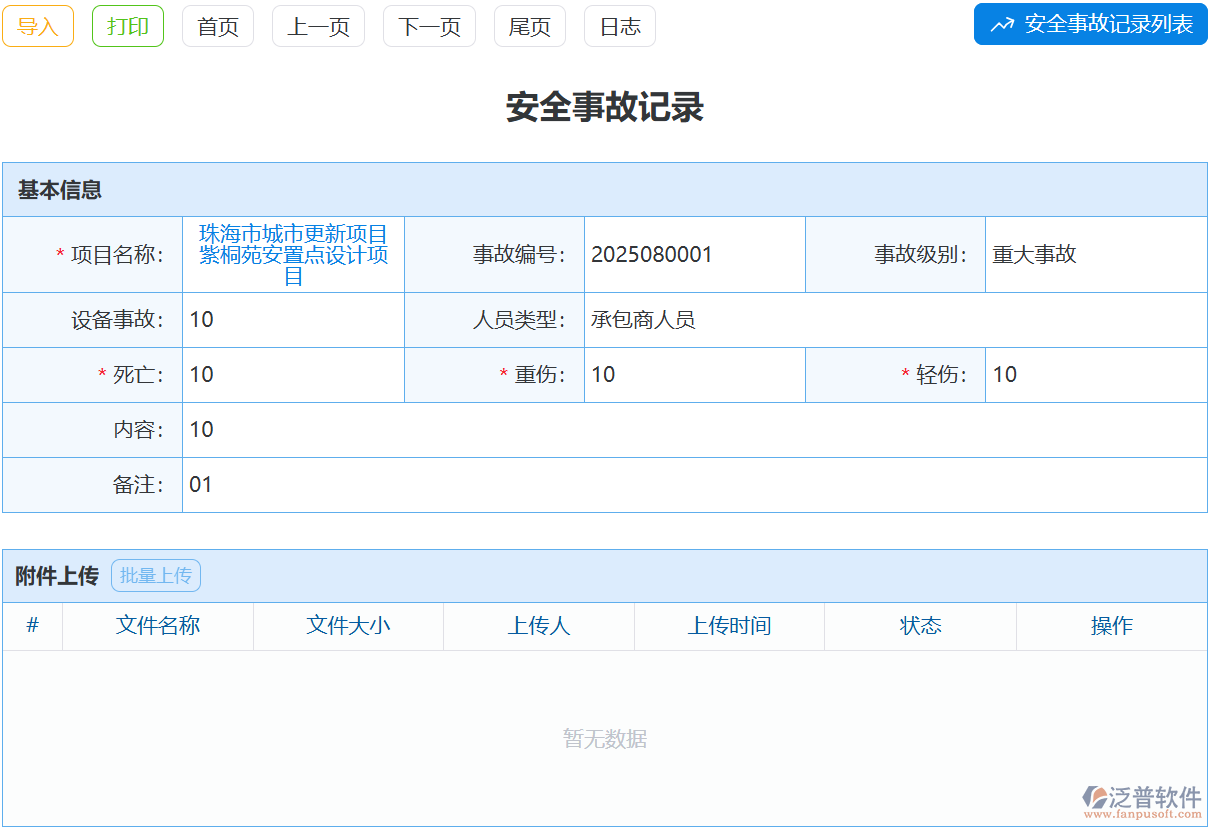Click the 批量上传 batch upload button
Screen dimensions: 1212x830
[x=156, y=575]
